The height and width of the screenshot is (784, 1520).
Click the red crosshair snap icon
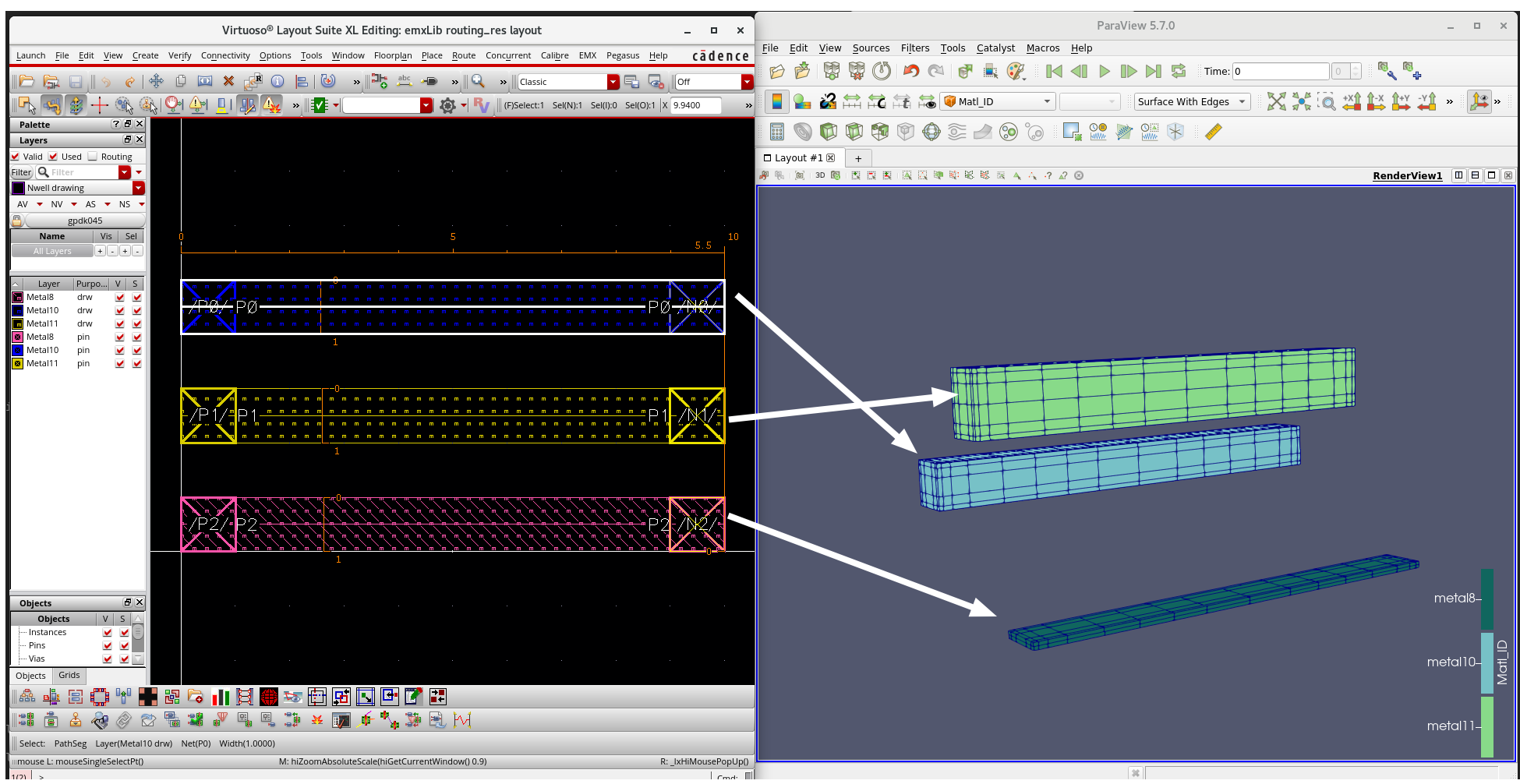coord(99,104)
